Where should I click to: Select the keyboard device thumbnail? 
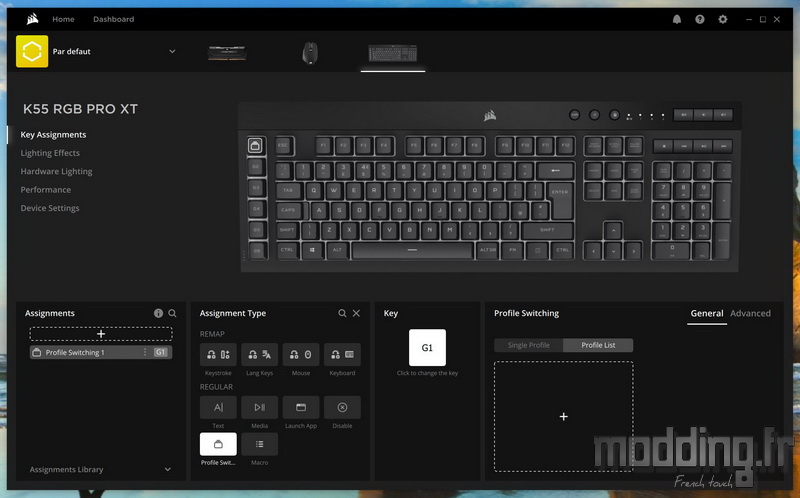point(393,53)
